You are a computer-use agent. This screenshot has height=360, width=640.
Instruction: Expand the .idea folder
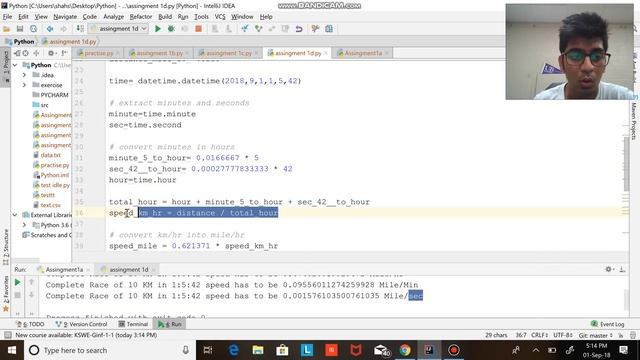coord(24,75)
